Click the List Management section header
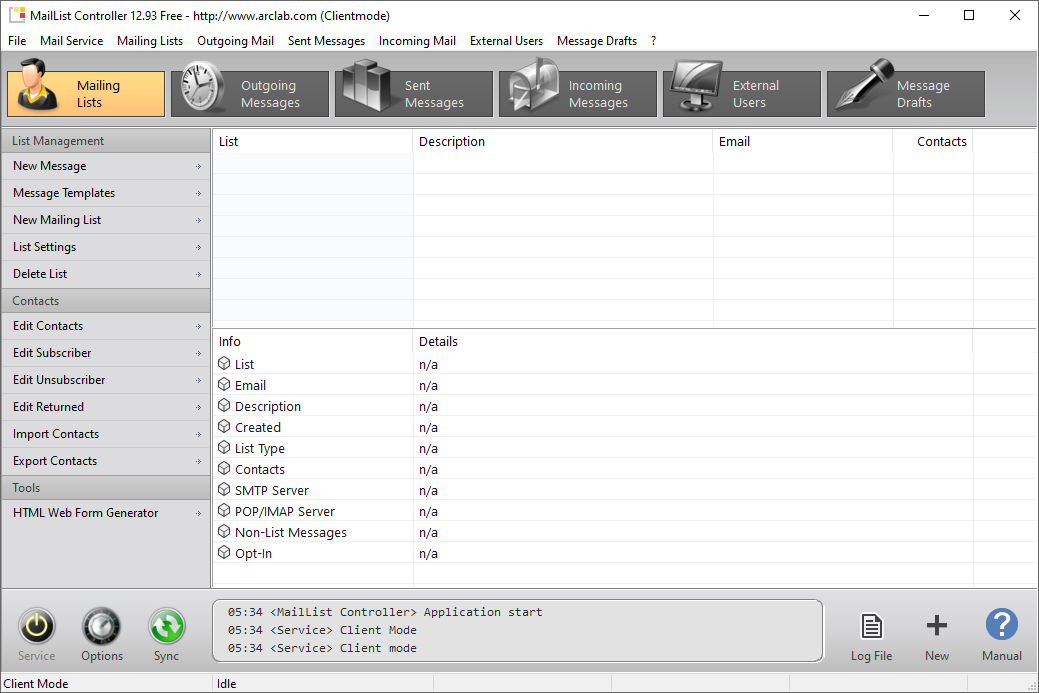This screenshot has width=1039, height=693. click(x=106, y=140)
